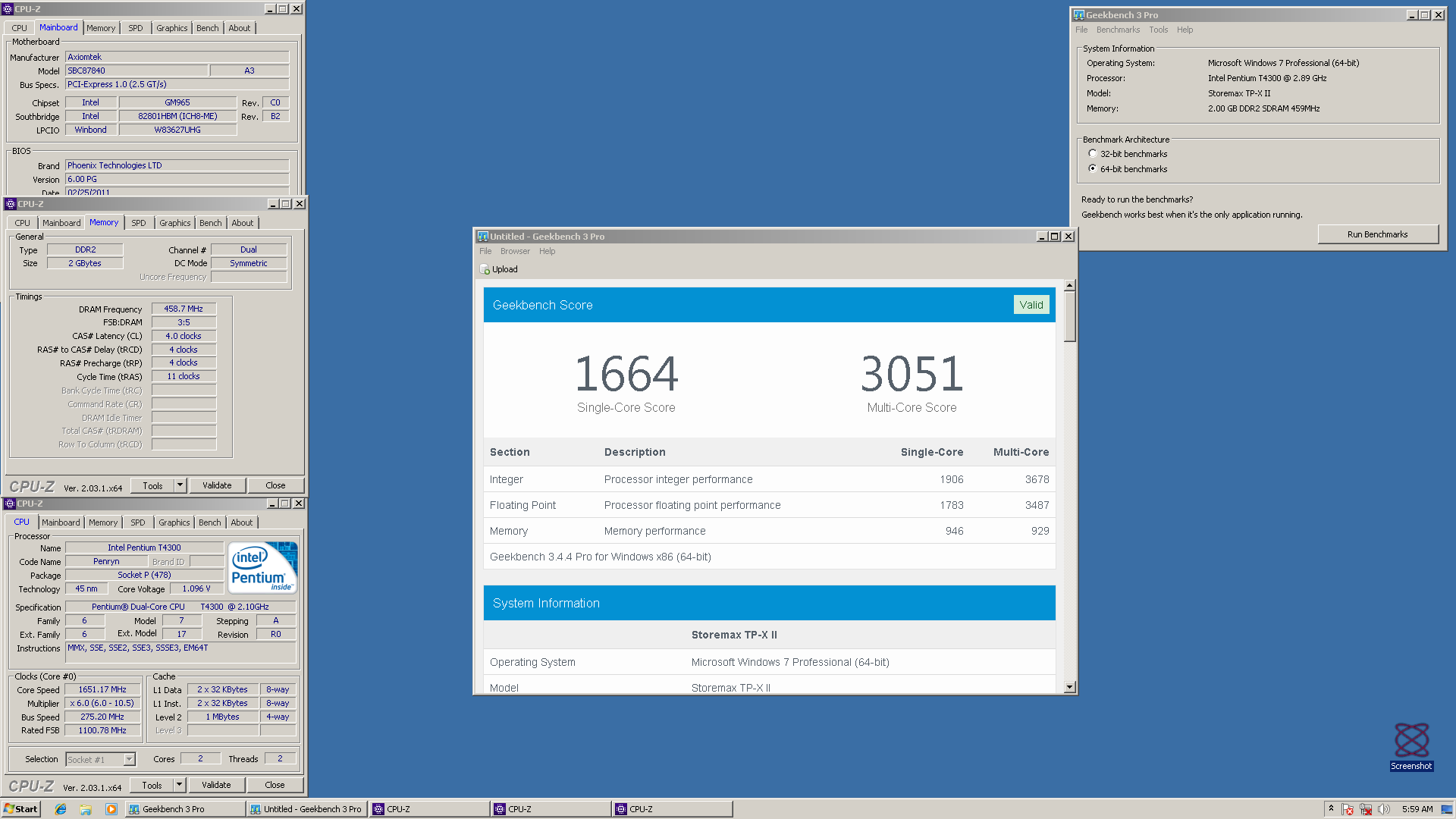Click the Run Benchmarks button
The height and width of the screenshot is (819, 1456).
1377,234
